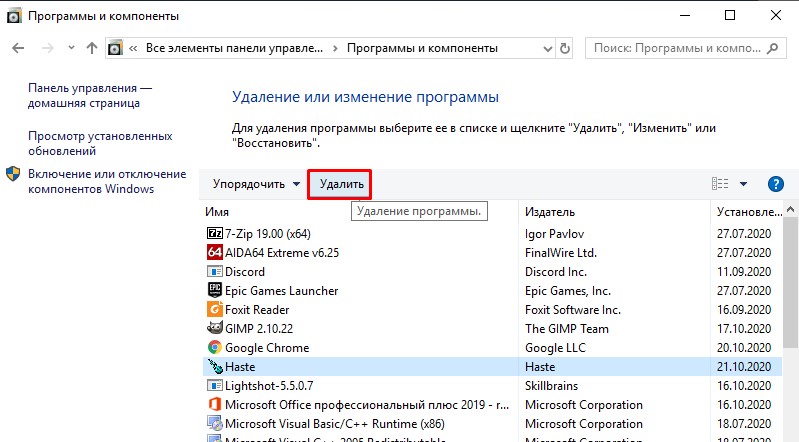Select the AIDA64 Extreme icon

(214, 252)
